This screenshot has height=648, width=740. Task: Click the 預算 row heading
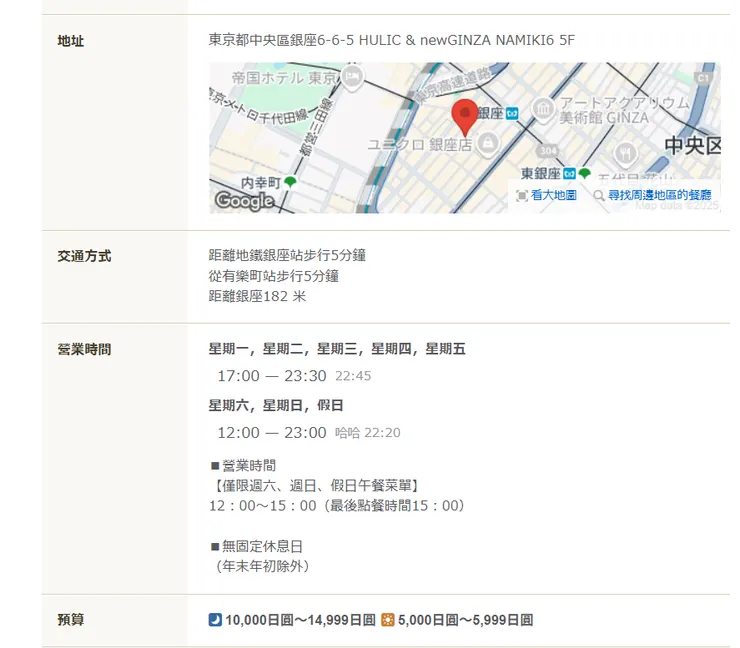pyautogui.click(x=71, y=620)
